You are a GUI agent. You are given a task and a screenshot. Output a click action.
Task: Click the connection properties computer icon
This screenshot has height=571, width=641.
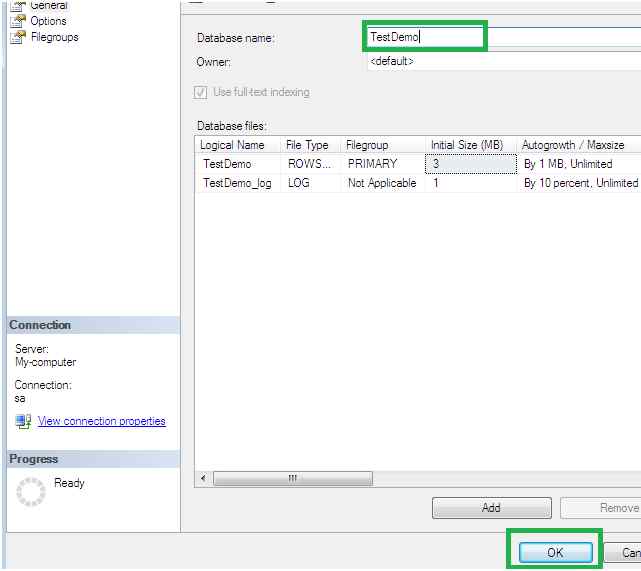(23, 421)
